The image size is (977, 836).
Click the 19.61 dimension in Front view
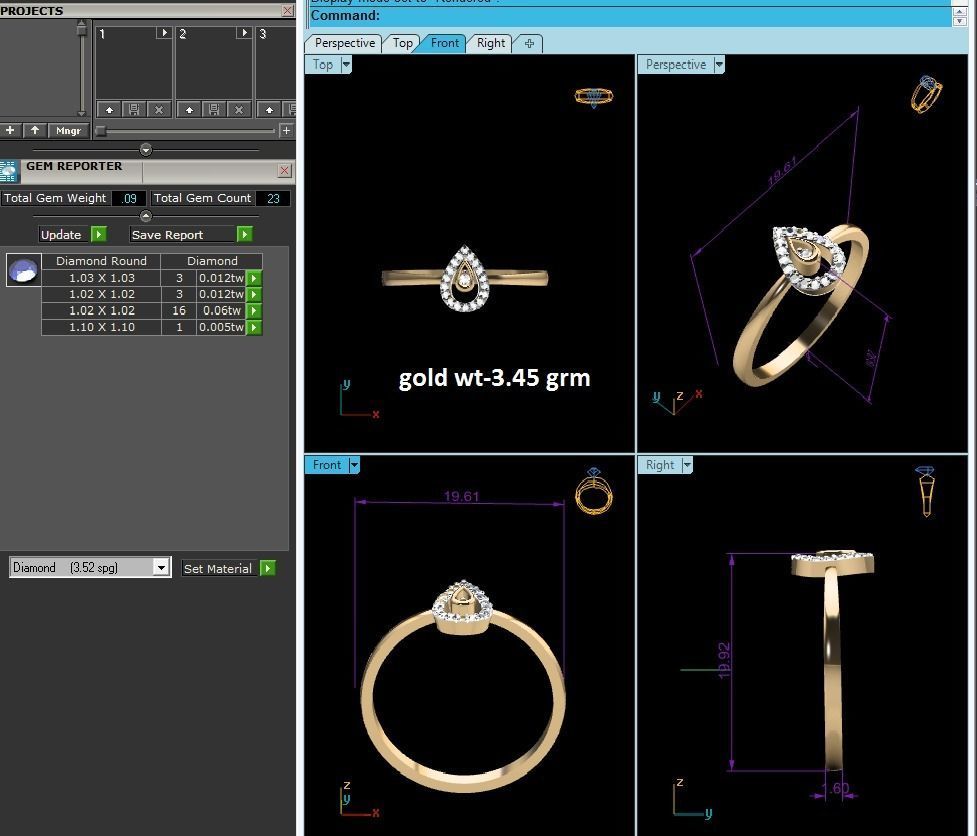461,496
